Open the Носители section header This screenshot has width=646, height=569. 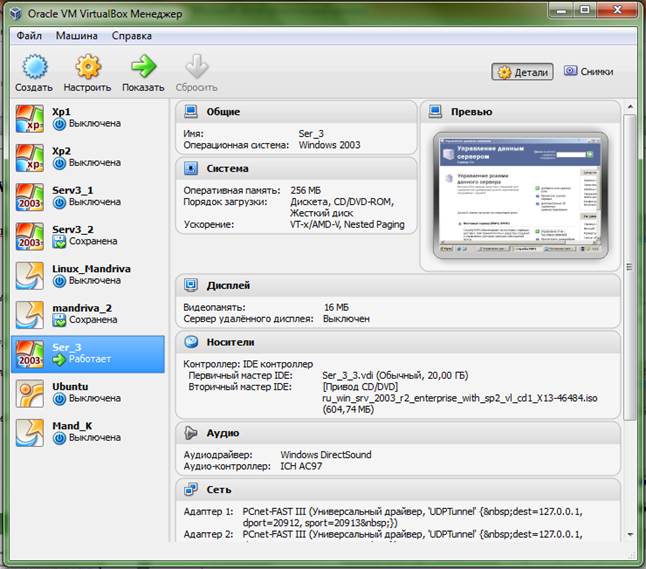398,342
